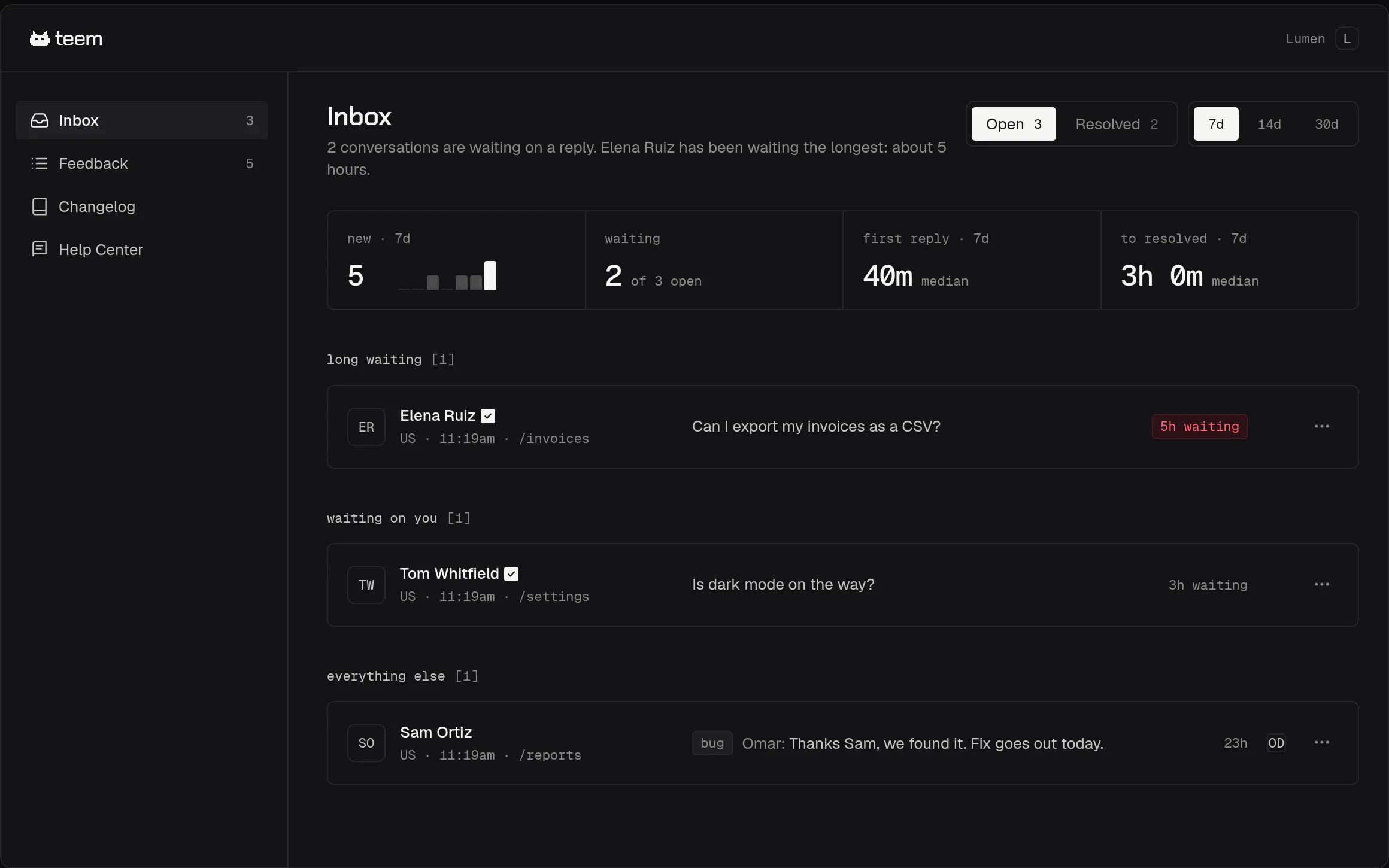Click the Feedback list icon in sidebar
The width and height of the screenshot is (1389, 868).
(40, 163)
